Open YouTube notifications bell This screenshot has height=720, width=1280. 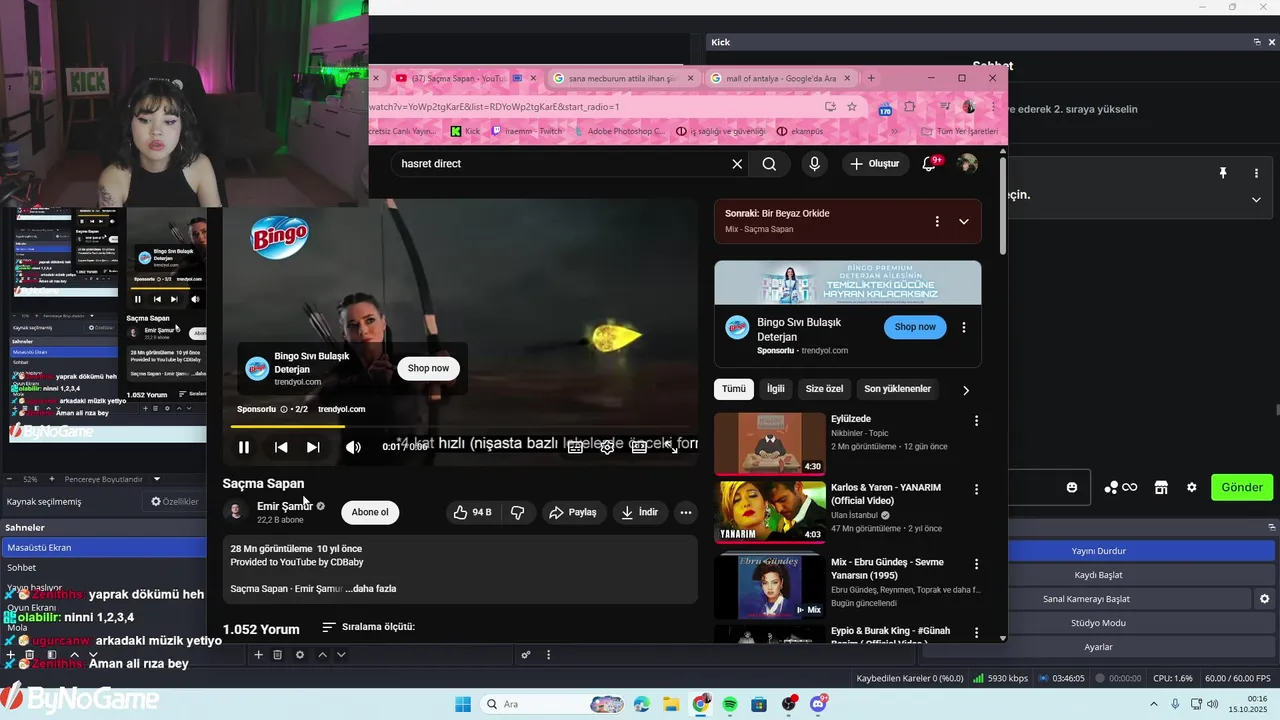(x=929, y=164)
